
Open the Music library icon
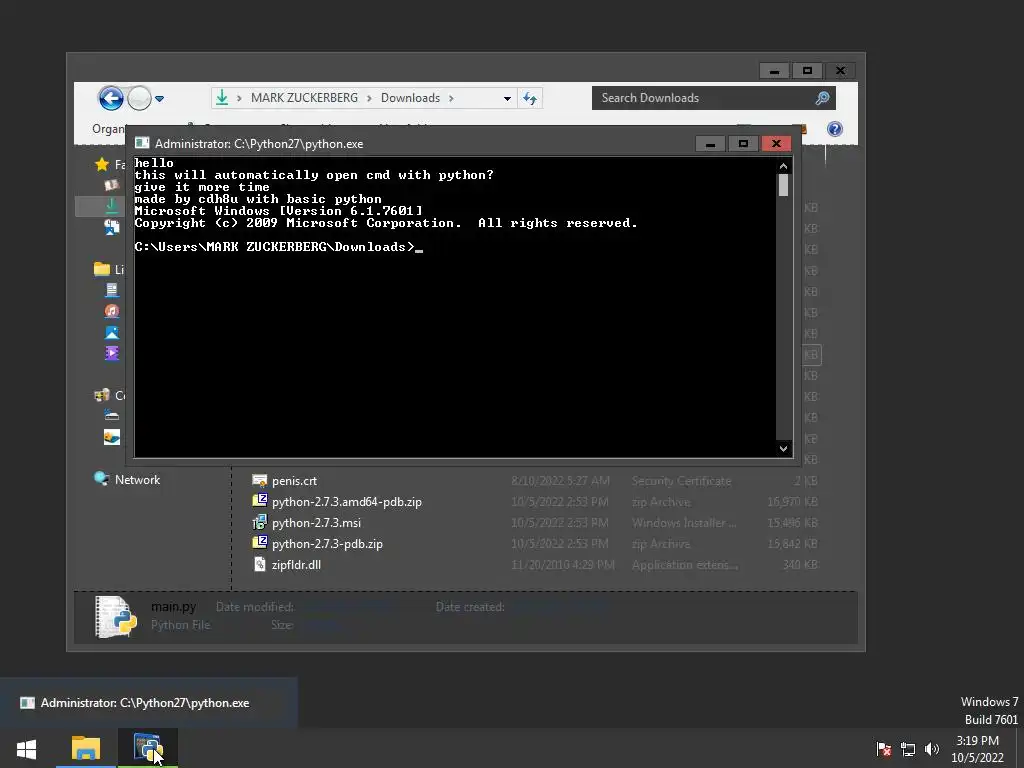[112, 311]
